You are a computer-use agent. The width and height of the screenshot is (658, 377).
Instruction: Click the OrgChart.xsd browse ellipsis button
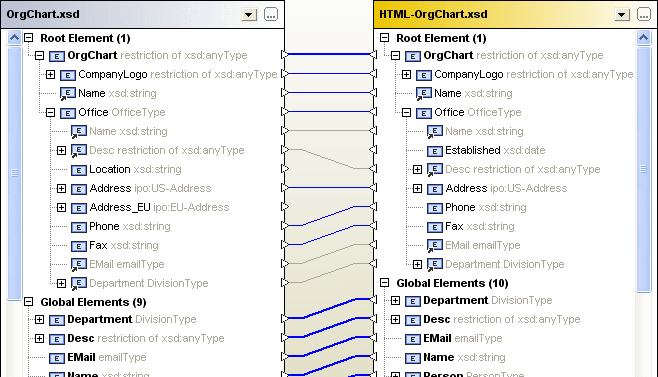tap(271, 15)
